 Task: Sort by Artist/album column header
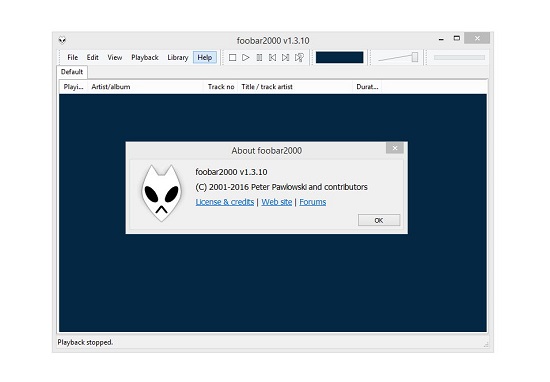pos(145,87)
